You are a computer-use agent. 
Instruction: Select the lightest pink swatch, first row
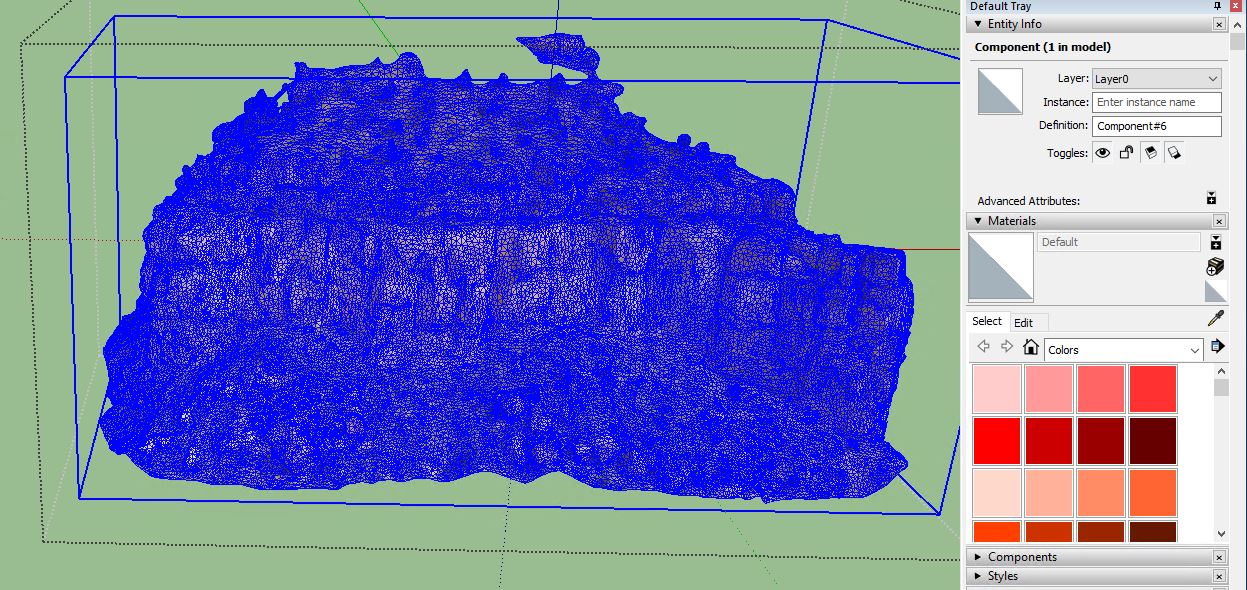[x=996, y=389]
